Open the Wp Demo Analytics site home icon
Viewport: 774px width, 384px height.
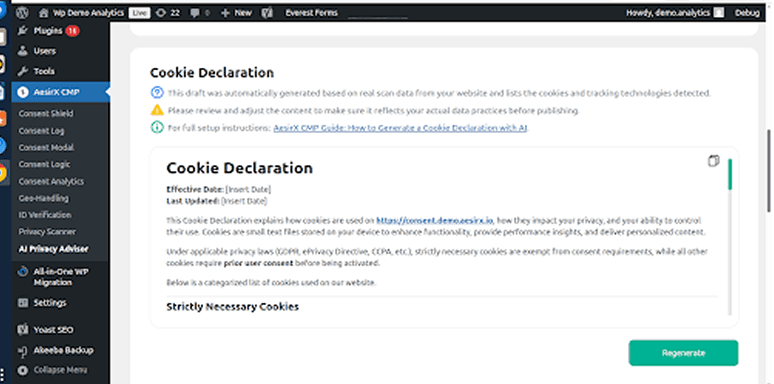(43, 13)
